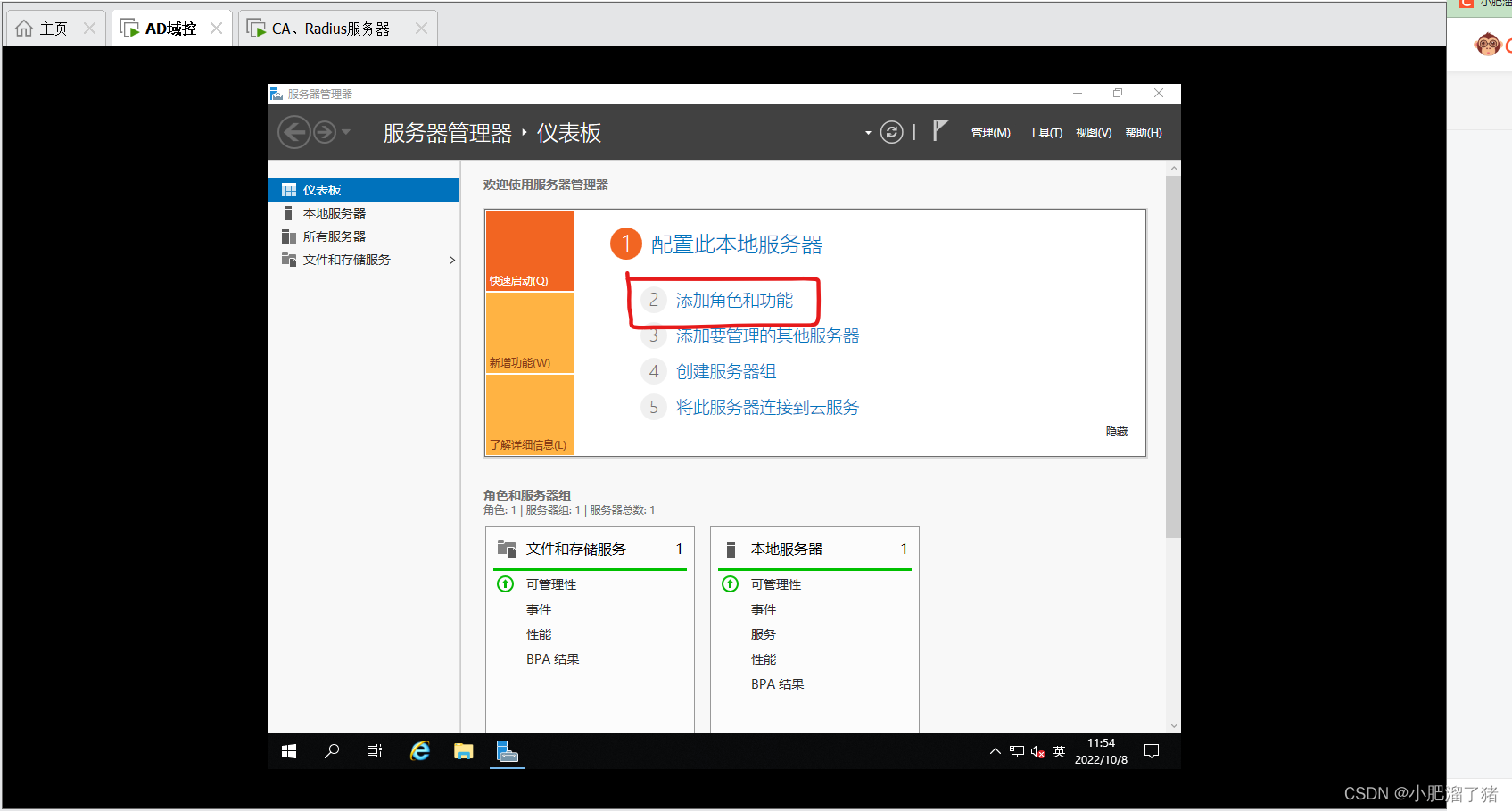Image resolution: width=1512 pixels, height=811 pixels.
Task: Expand the 文件和存储服务 sidebar arrow
Action: [x=451, y=261]
